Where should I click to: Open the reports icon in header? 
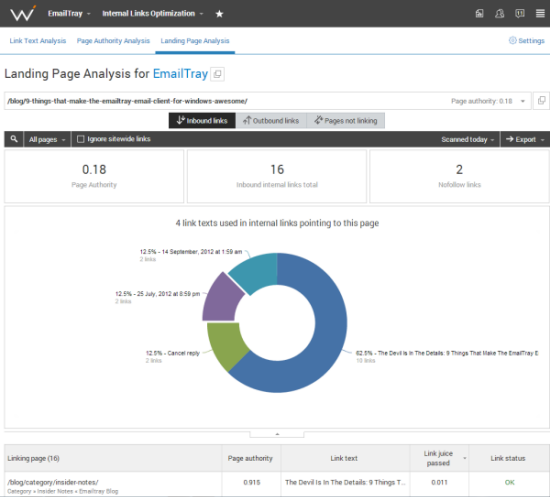pyautogui.click(x=479, y=13)
